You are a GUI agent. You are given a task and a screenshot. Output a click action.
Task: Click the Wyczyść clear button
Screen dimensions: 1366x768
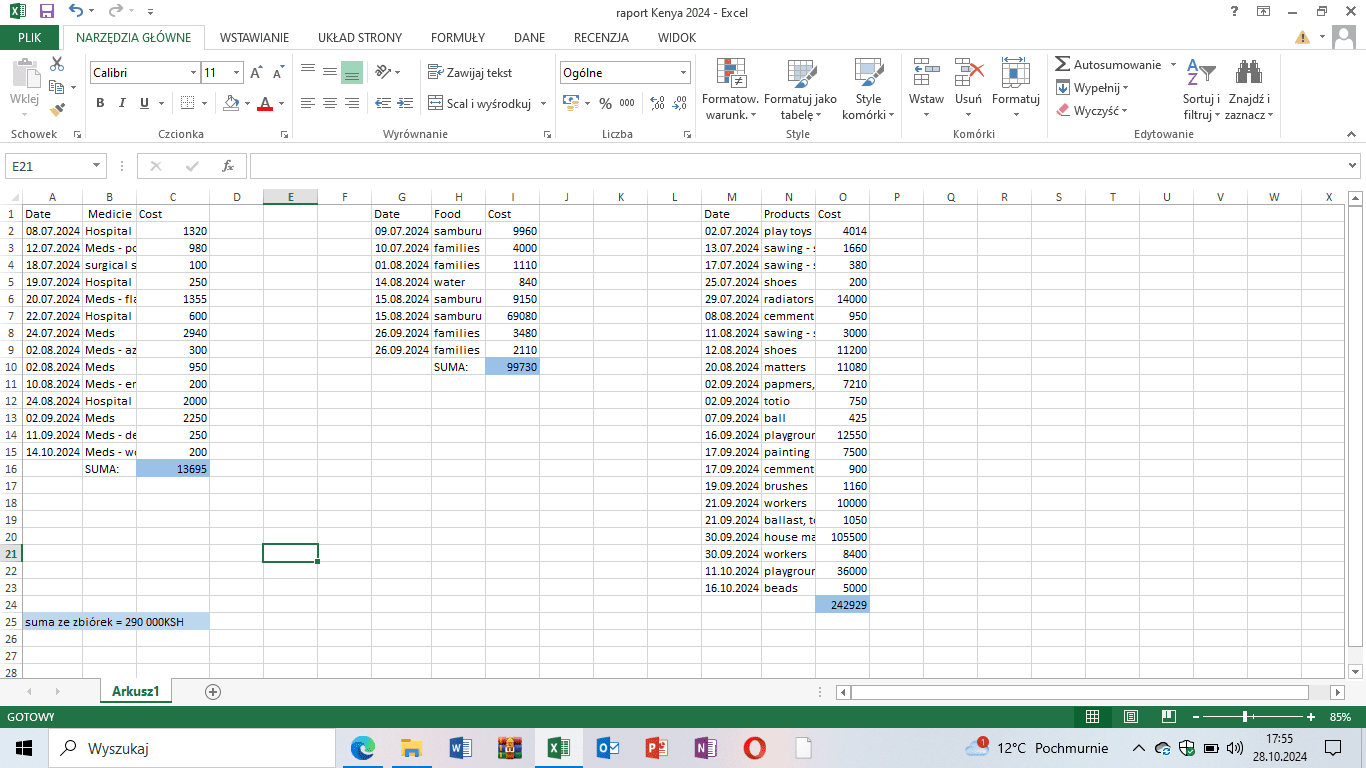tap(1092, 111)
